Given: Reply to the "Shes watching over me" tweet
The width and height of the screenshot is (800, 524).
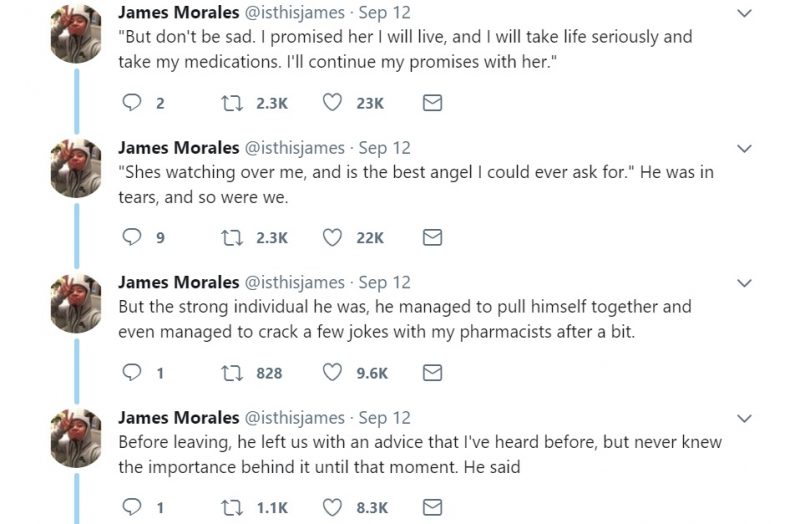Looking at the screenshot, I should coord(132,237).
